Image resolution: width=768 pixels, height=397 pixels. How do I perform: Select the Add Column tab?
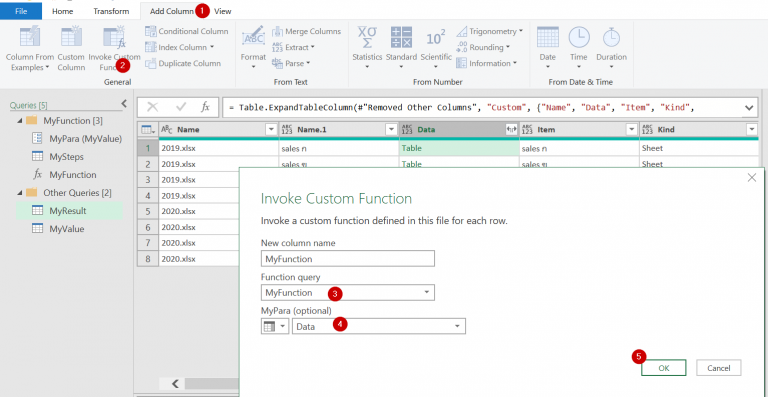171,11
